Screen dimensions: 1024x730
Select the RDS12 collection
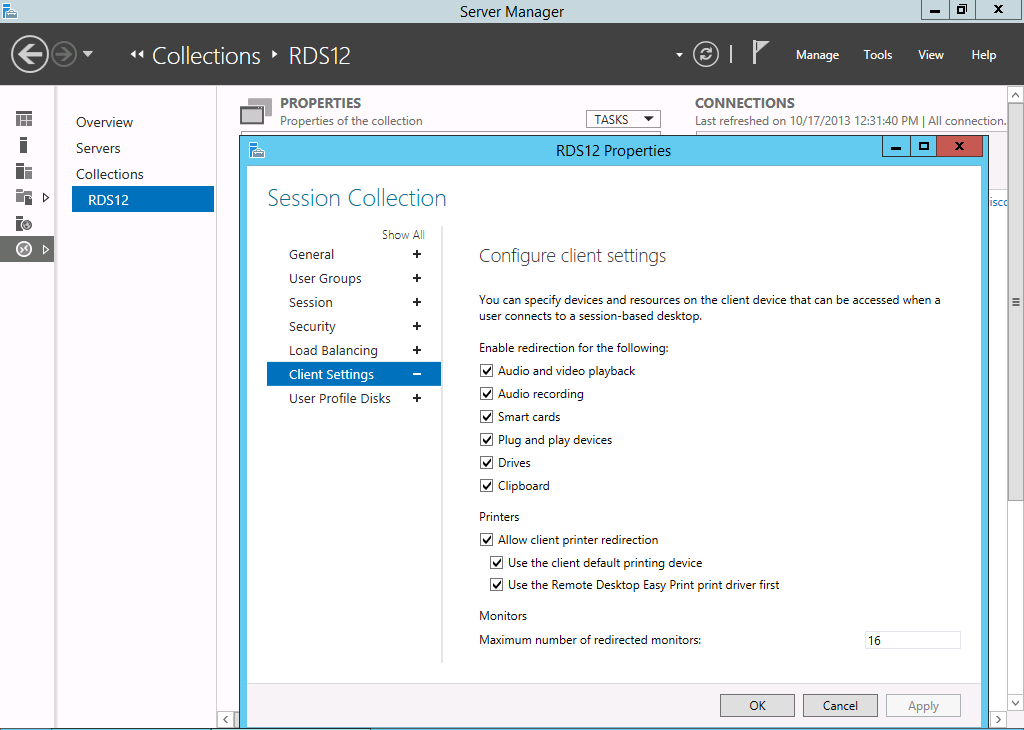(x=143, y=199)
